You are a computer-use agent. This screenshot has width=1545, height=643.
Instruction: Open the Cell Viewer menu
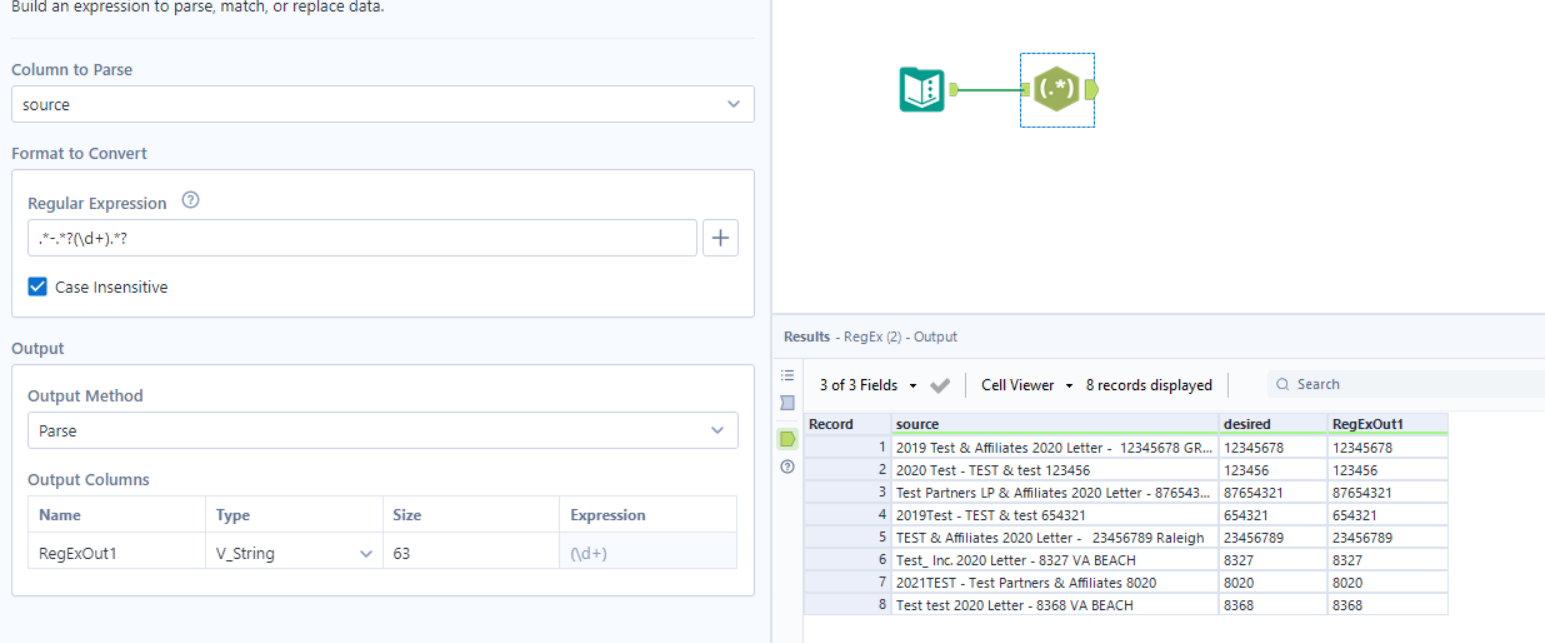pos(1026,385)
